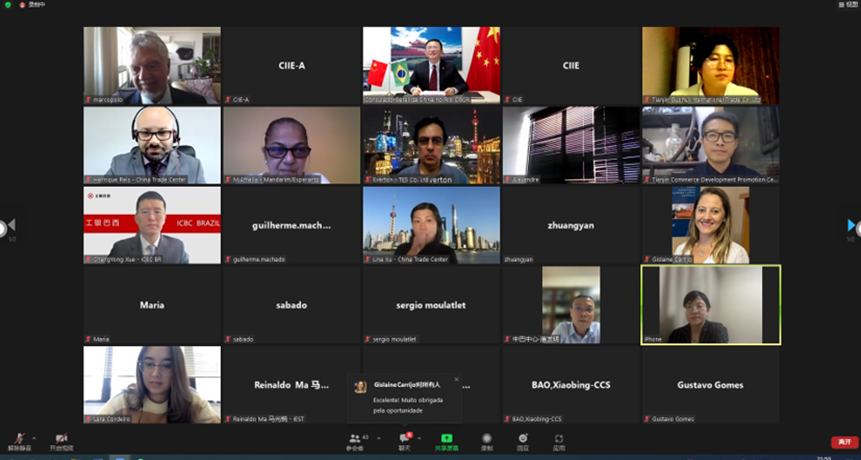This screenshot has height=460, width=861.
Task: Unmute the microphone in the toolbar
Action: pos(19,439)
